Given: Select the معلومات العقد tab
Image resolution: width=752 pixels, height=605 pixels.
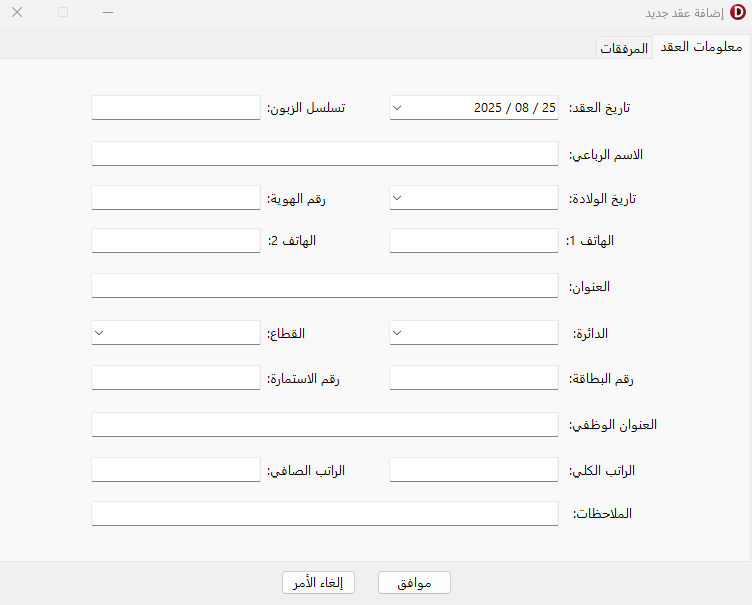Looking at the screenshot, I should [x=701, y=47].
